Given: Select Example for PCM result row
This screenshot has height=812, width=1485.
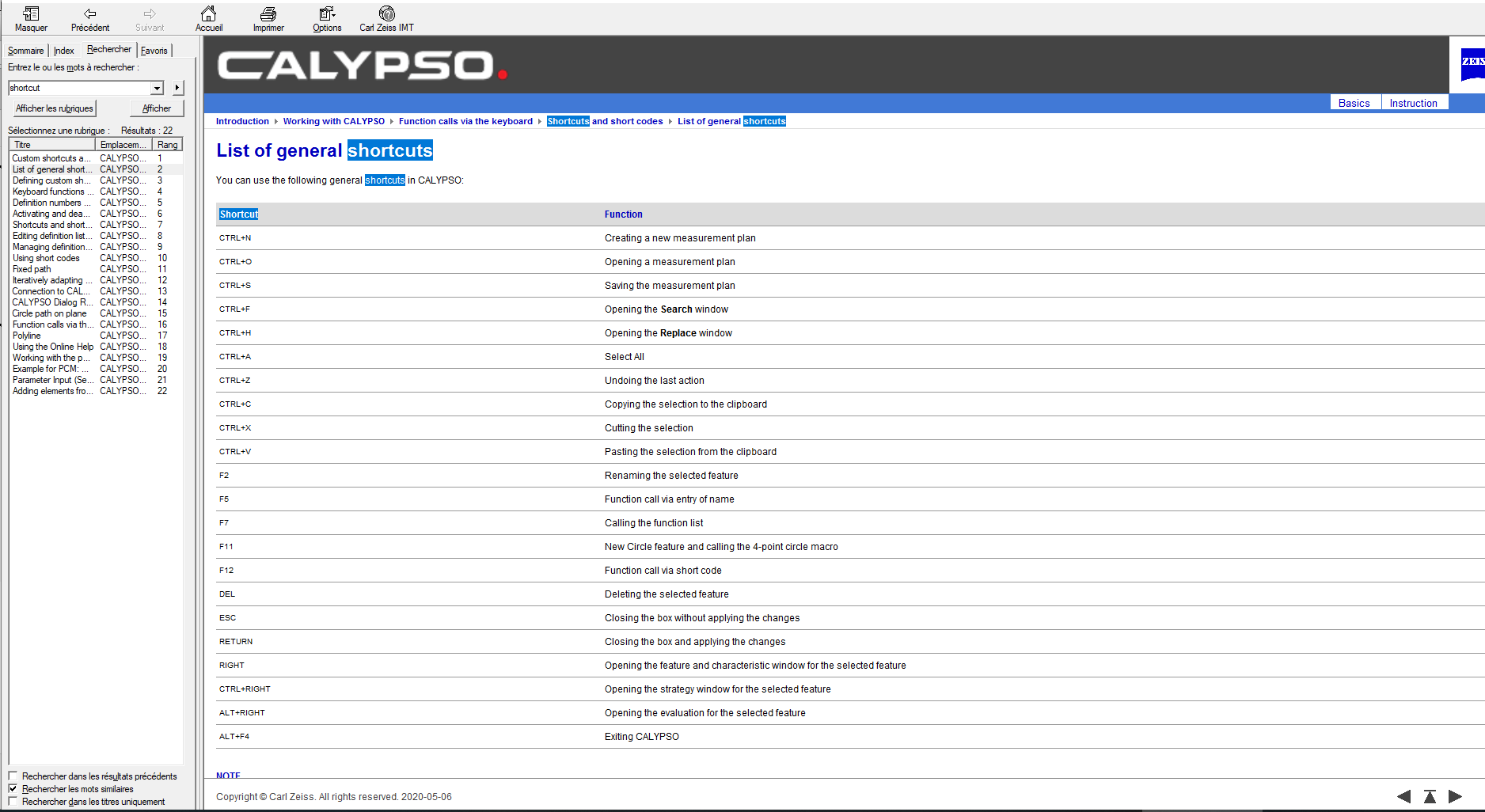Looking at the screenshot, I should [x=96, y=369].
